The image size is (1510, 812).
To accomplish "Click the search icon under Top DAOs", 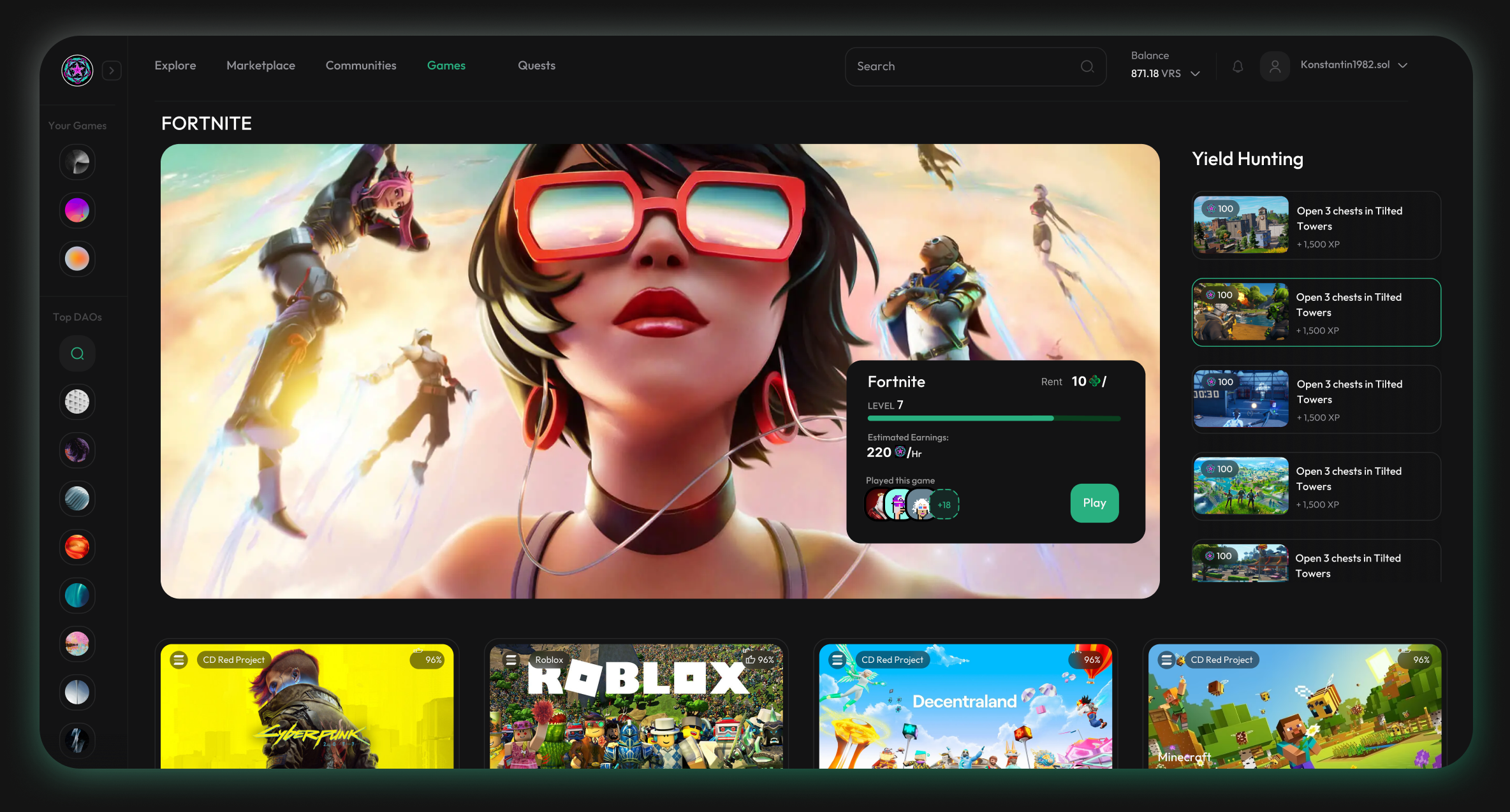I will [x=77, y=354].
